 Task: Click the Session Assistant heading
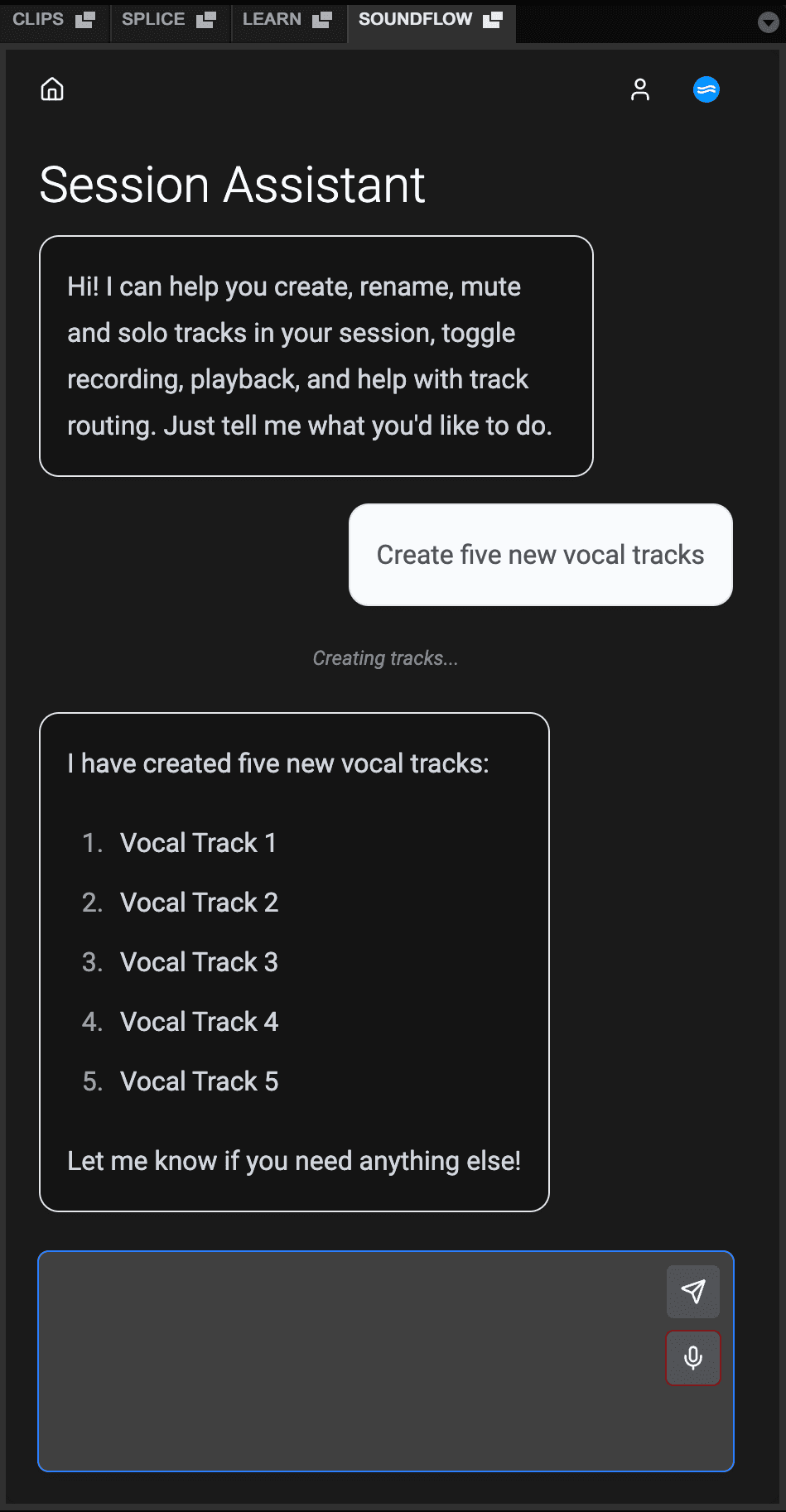(x=232, y=185)
